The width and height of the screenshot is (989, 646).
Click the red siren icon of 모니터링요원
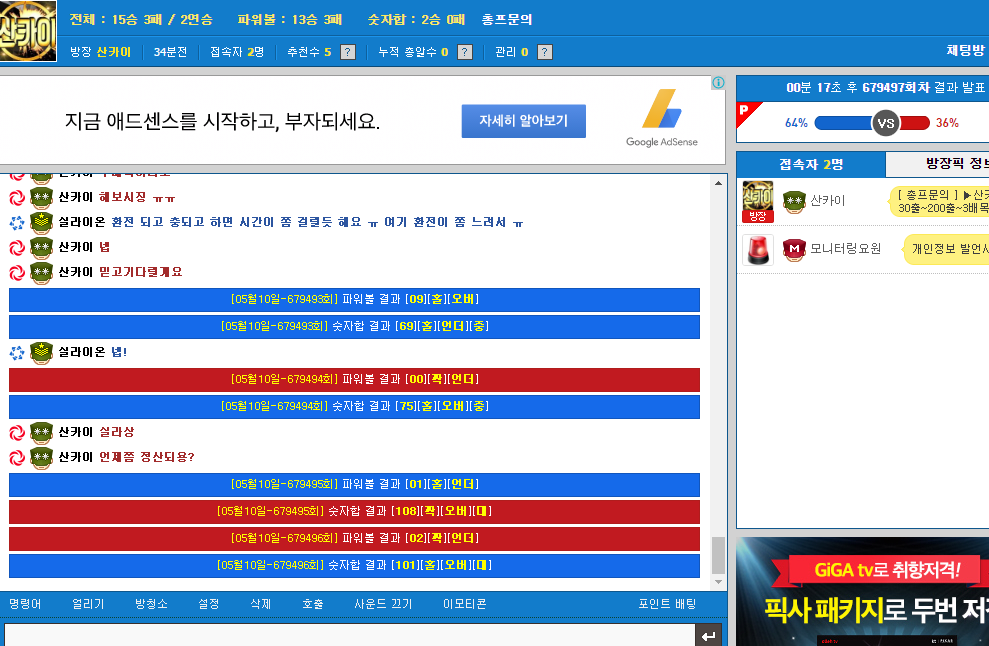[758, 249]
